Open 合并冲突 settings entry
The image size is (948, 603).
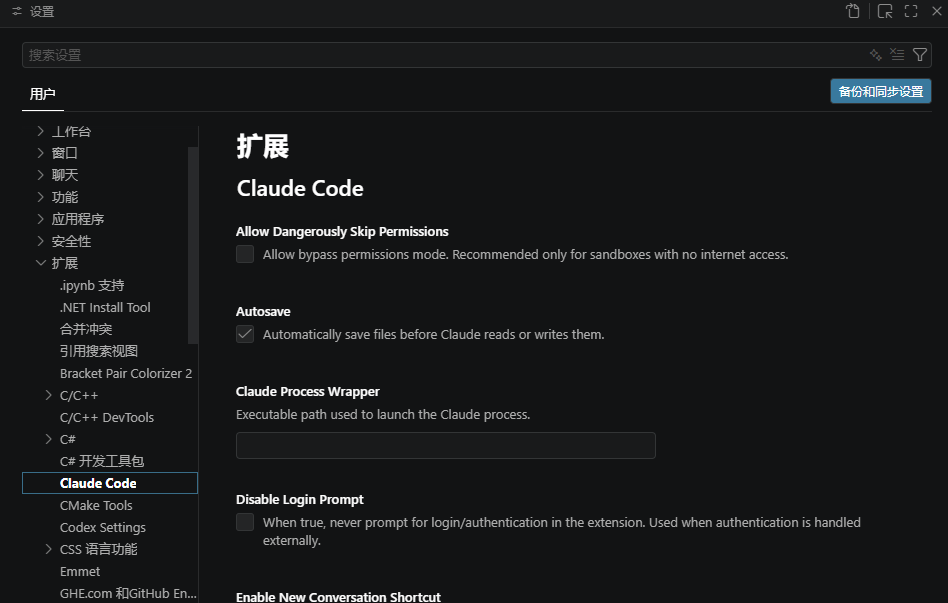86,329
